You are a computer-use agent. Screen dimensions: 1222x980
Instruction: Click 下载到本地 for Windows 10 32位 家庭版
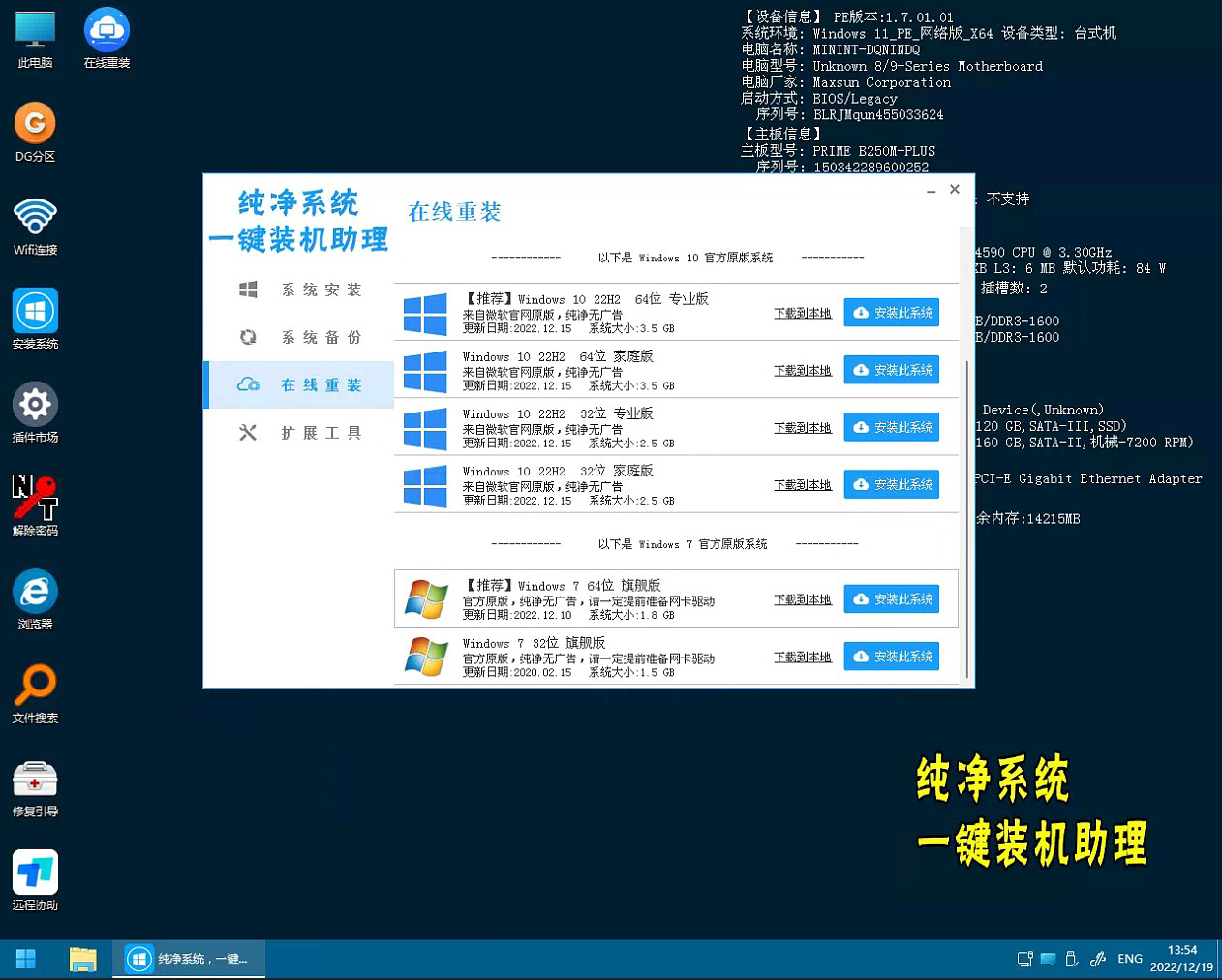click(x=803, y=484)
